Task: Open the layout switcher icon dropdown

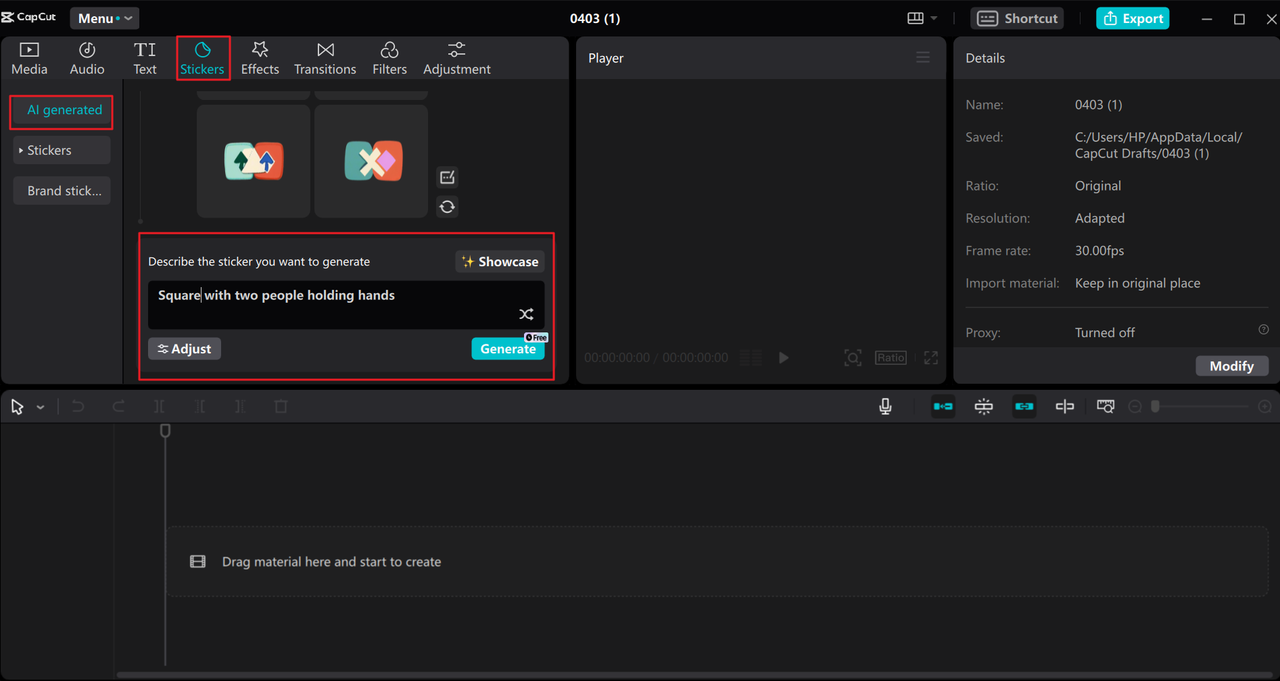Action: [x=922, y=18]
